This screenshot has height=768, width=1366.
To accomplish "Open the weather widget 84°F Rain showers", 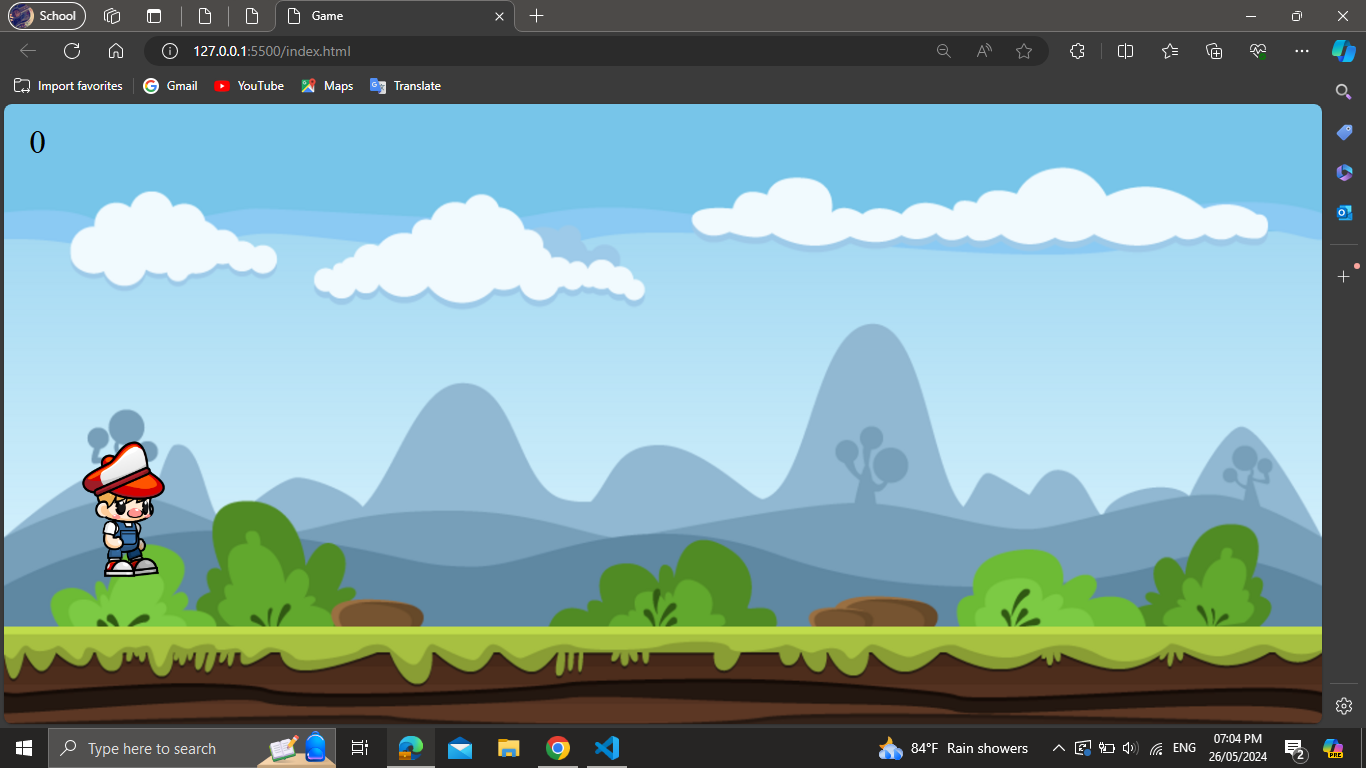I will click(953, 748).
